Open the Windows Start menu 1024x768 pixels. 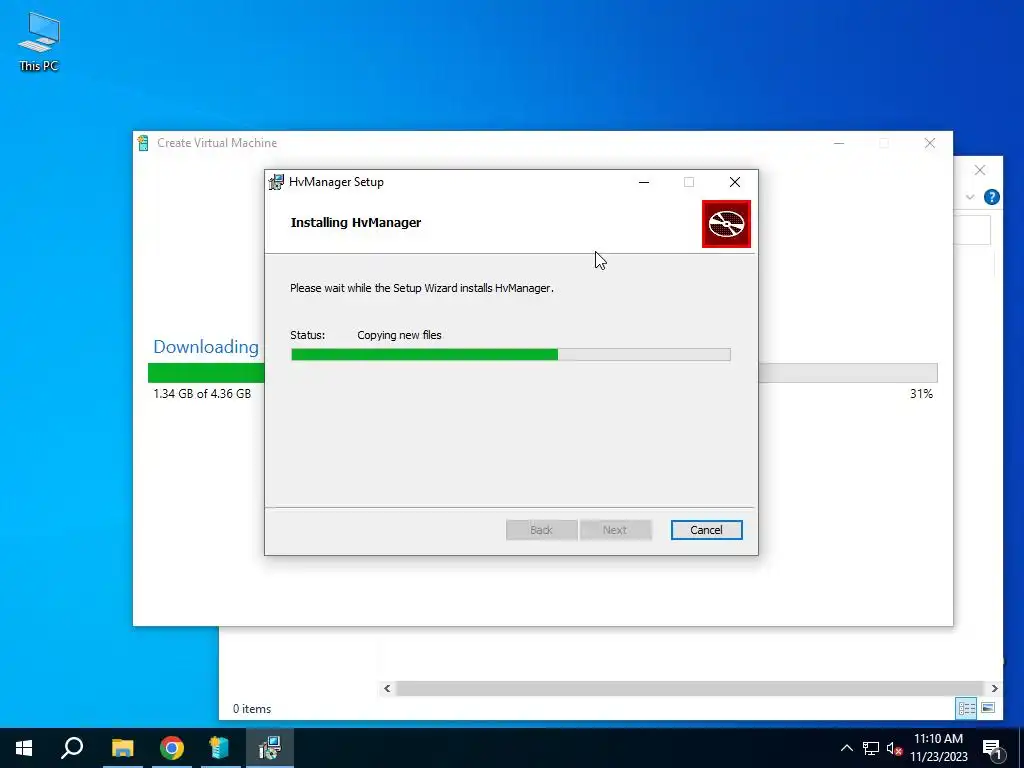point(24,748)
